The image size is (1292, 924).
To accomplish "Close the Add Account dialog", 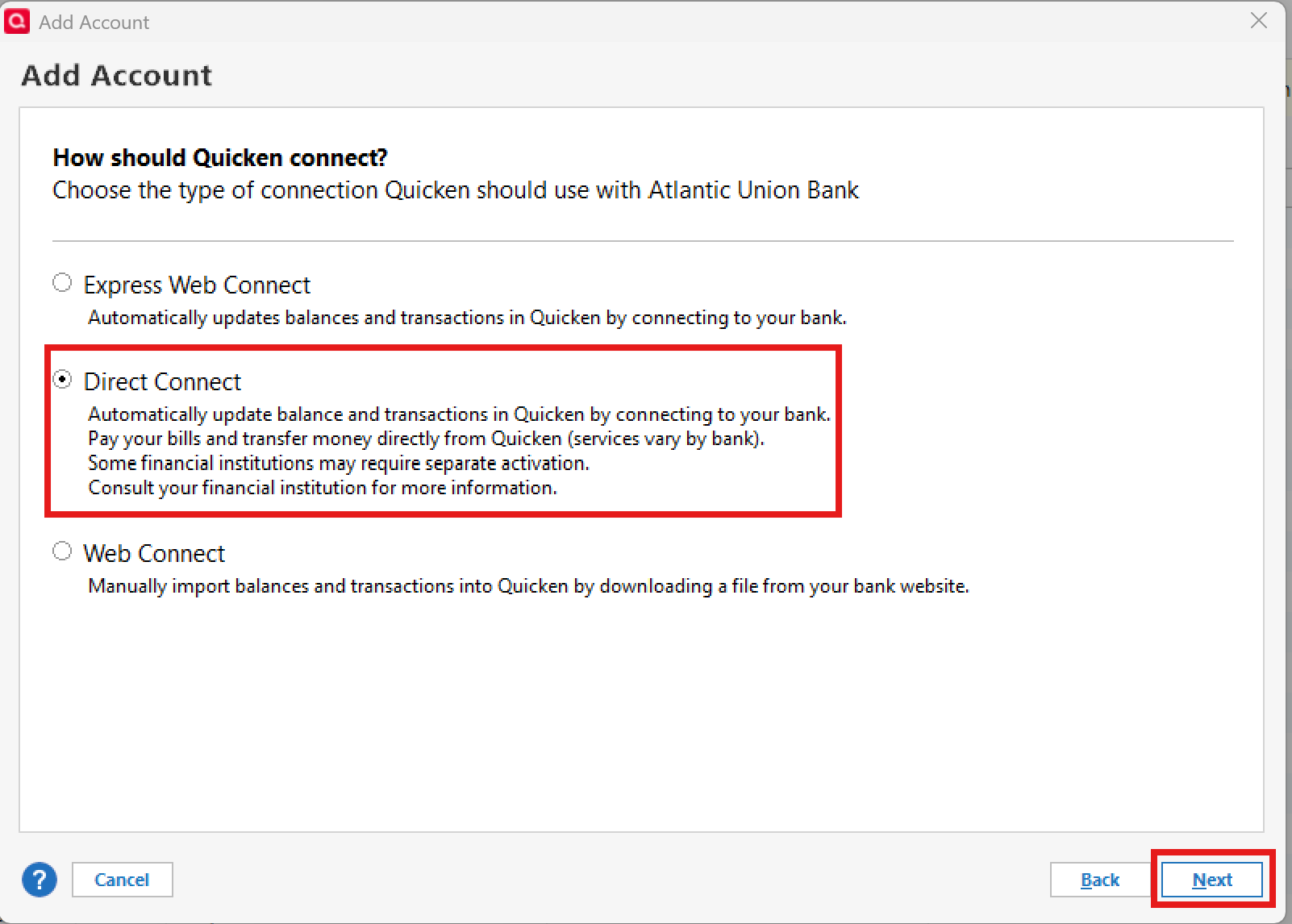I will [x=1259, y=21].
